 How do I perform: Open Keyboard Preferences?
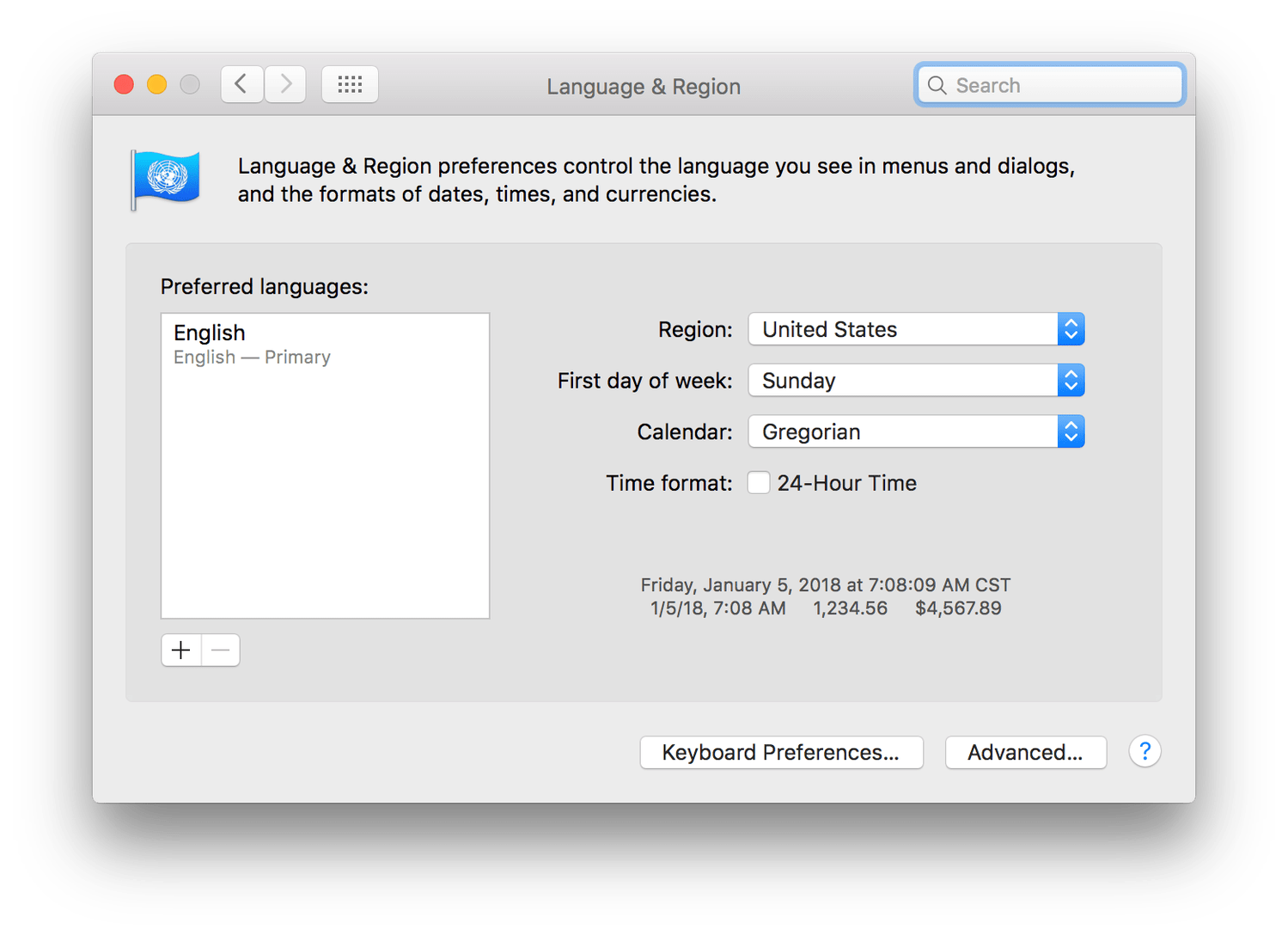(781, 753)
